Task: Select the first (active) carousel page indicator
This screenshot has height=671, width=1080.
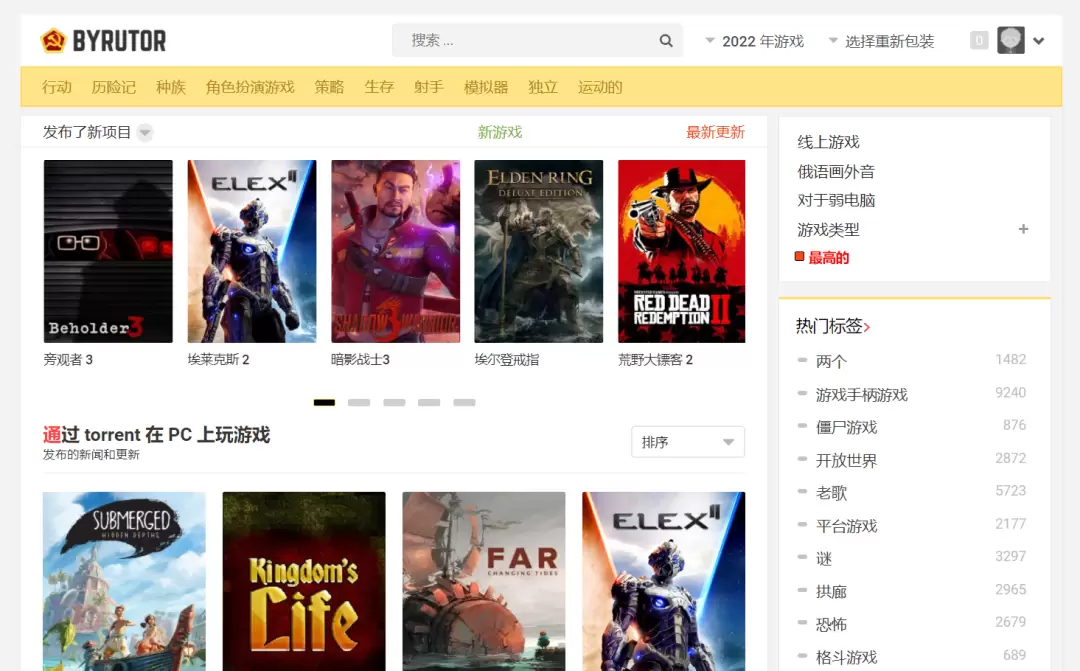Action: (324, 402)
